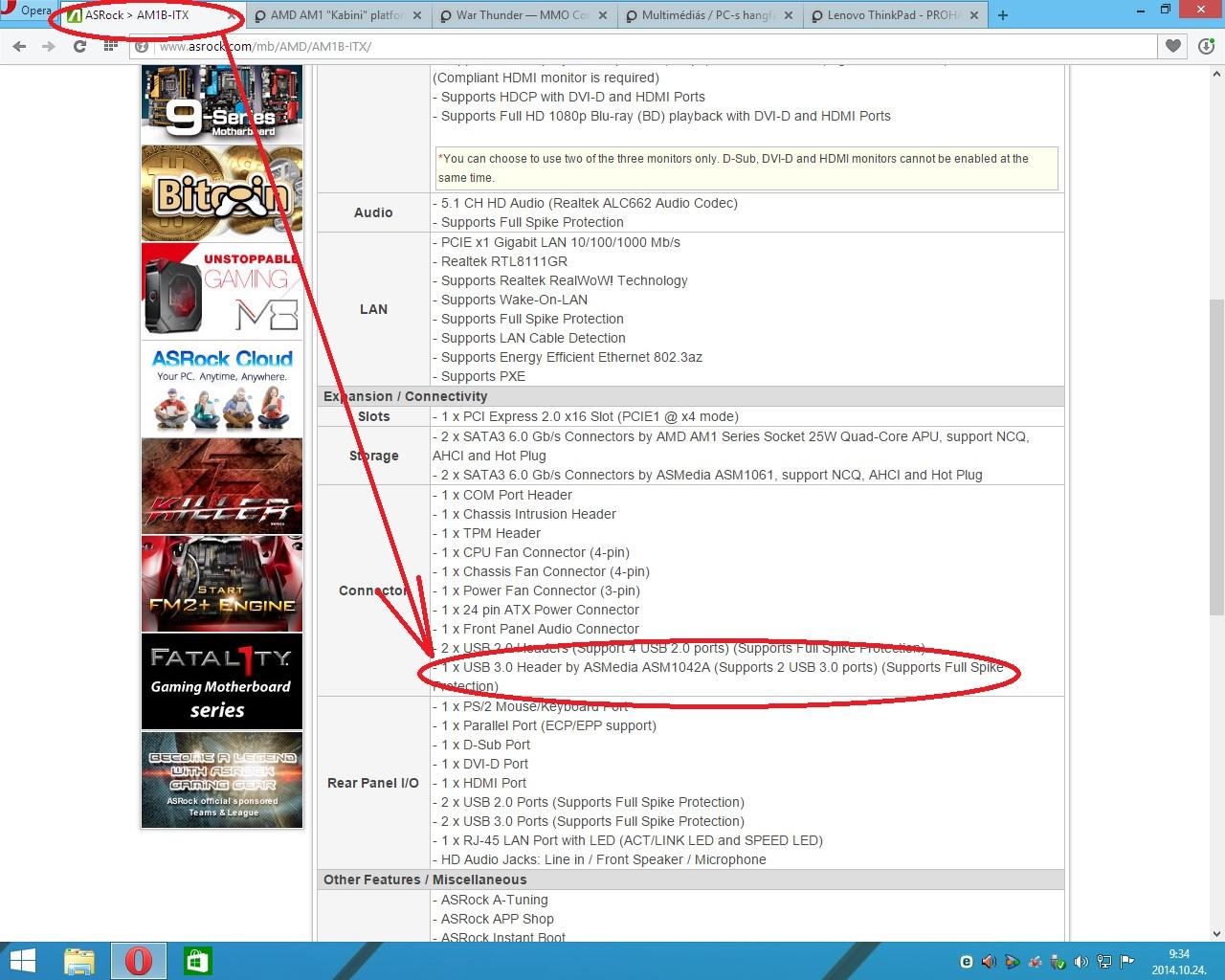1225x980 pixels.
Task: Click the Opera taskbar icon
Action: tap(138, 961)
